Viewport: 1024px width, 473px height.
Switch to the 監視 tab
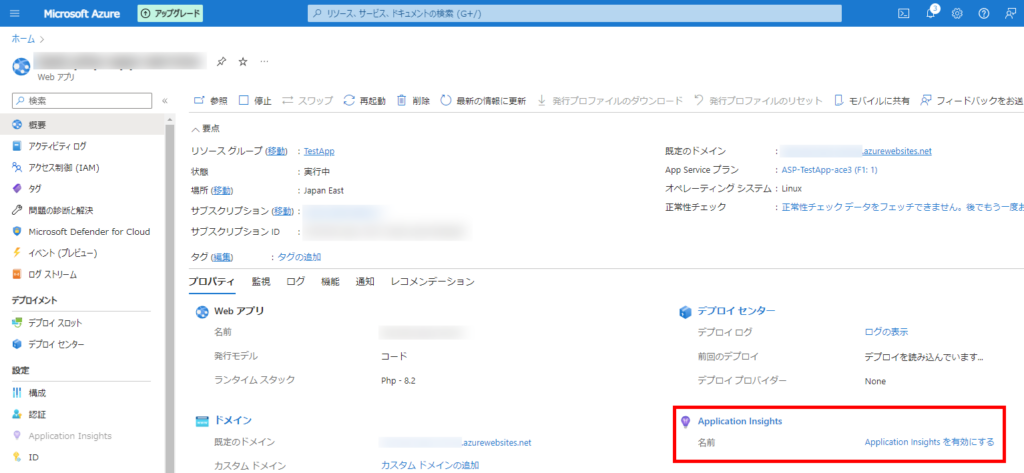click(261, 282)
